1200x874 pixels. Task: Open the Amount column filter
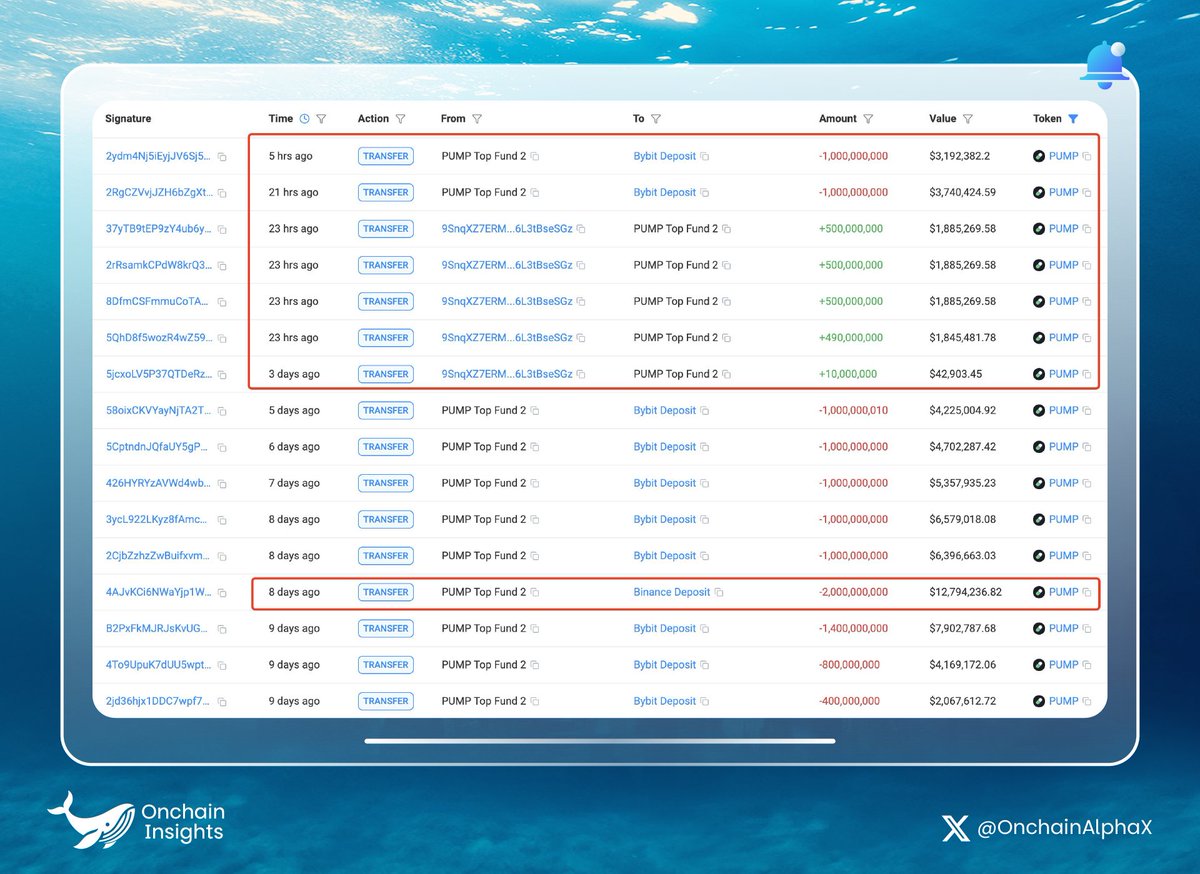(868, 118)
